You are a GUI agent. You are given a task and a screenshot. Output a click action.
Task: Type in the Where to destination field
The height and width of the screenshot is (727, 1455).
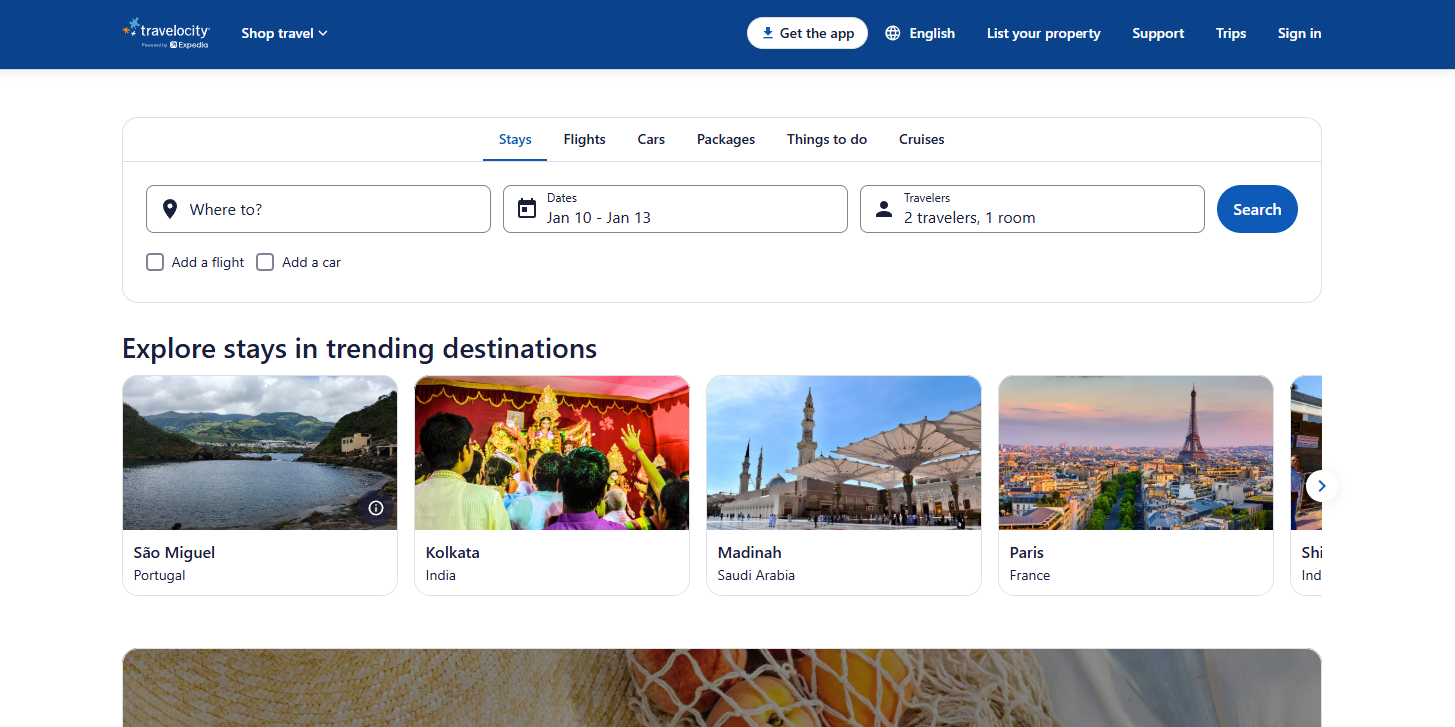pyautogui.click(x=330, y=209)
